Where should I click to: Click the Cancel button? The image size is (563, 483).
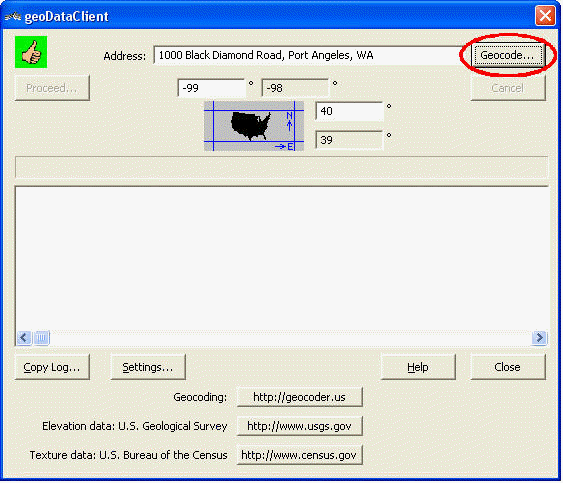click(508, 88)
